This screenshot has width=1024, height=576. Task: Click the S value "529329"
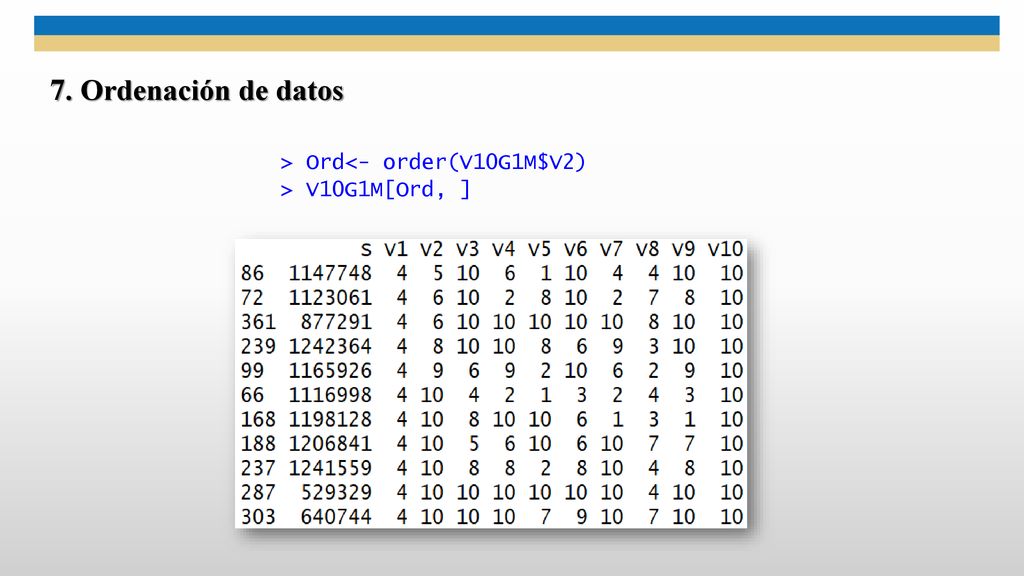[x=336, y=492]
